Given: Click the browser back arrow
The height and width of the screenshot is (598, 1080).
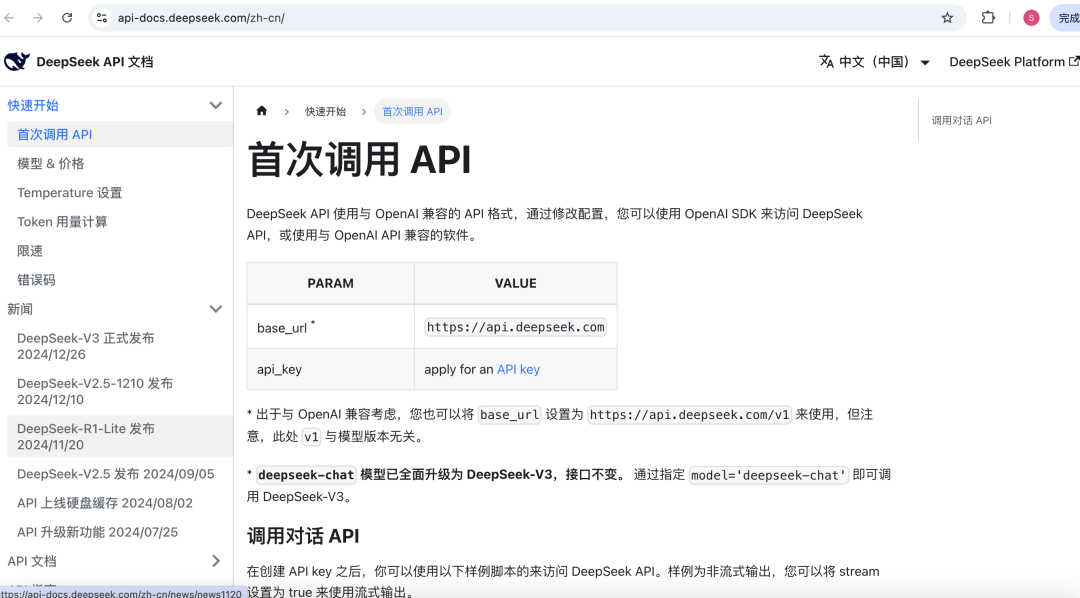Looking at the screenshot, I should tap(10, 18).
